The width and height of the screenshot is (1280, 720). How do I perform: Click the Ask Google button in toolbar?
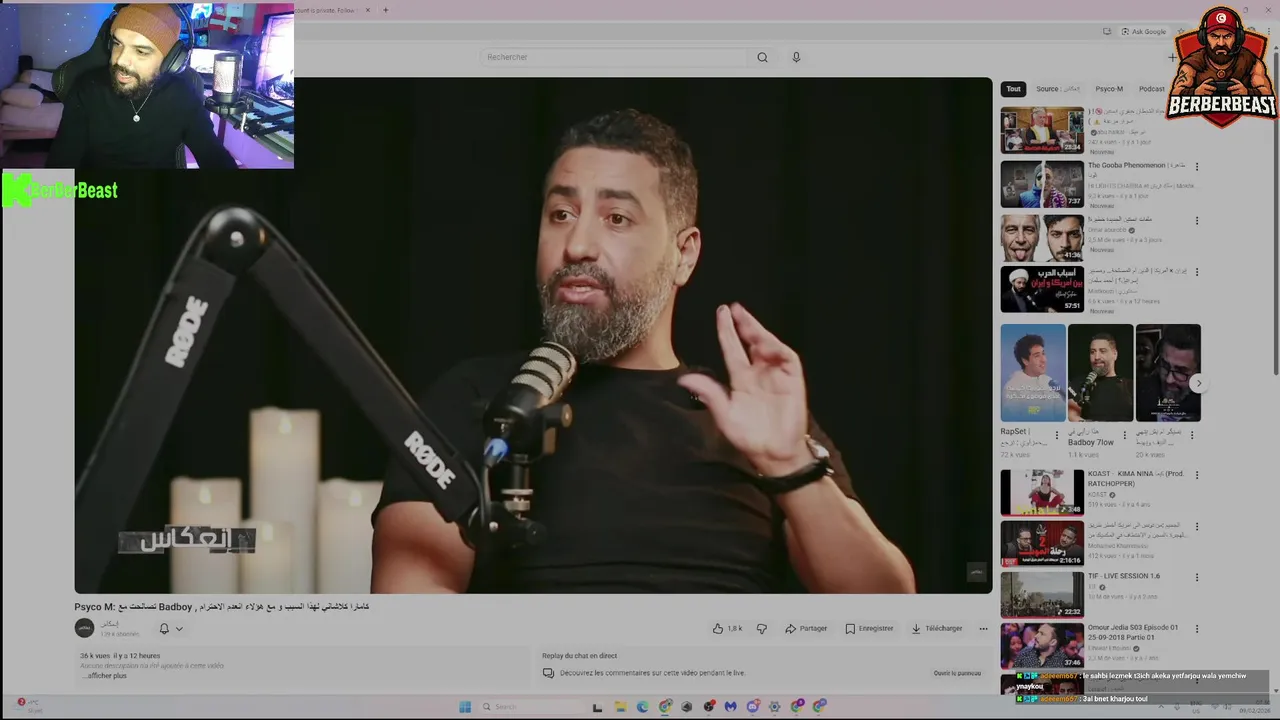(x=1143, y=32)
